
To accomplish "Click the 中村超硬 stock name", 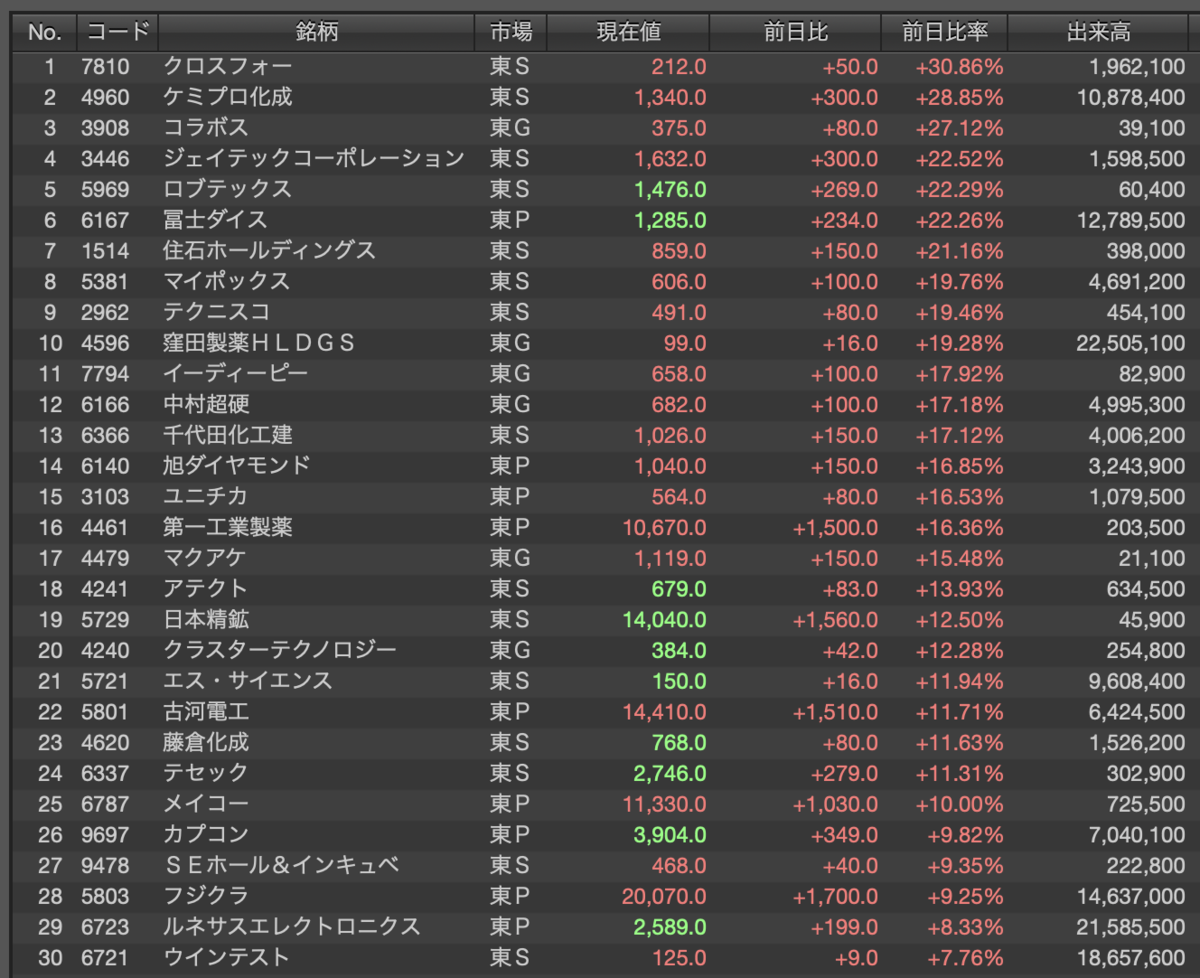I will tap(206, 404).
